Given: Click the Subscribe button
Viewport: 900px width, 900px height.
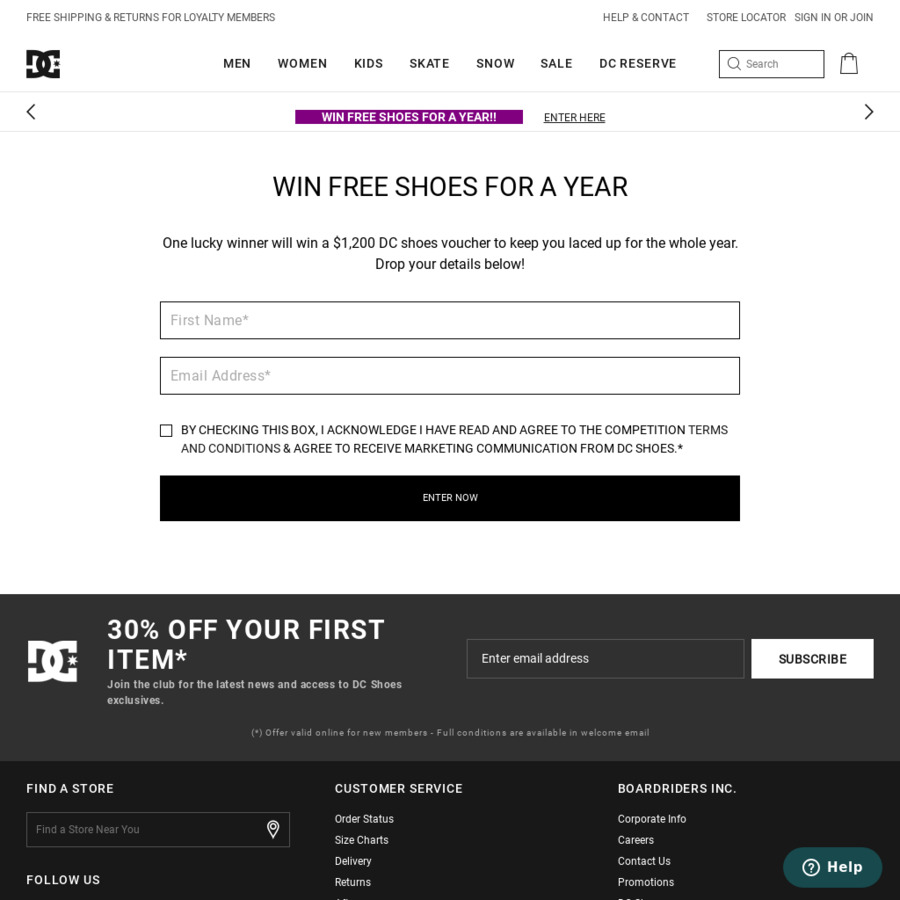Looking at the screenshot, I should point(812,659).
